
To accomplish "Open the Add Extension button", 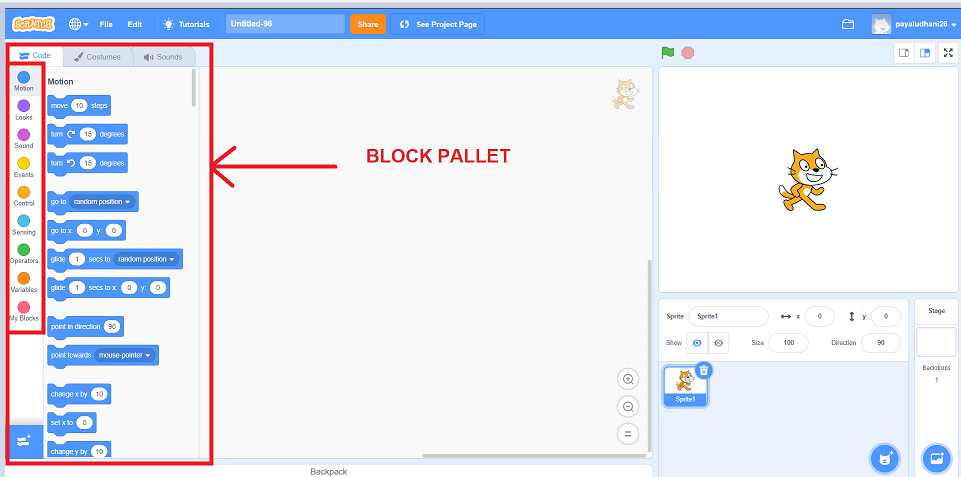I will [24, 441].
